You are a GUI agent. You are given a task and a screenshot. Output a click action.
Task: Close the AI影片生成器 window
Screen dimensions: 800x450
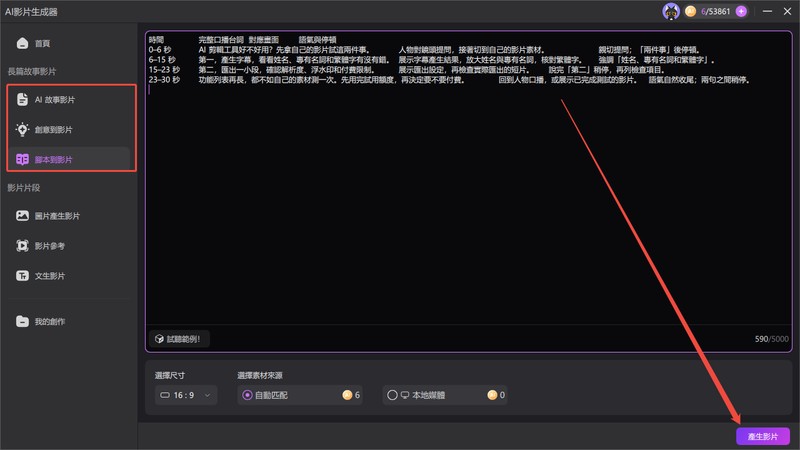coord(787,11)
